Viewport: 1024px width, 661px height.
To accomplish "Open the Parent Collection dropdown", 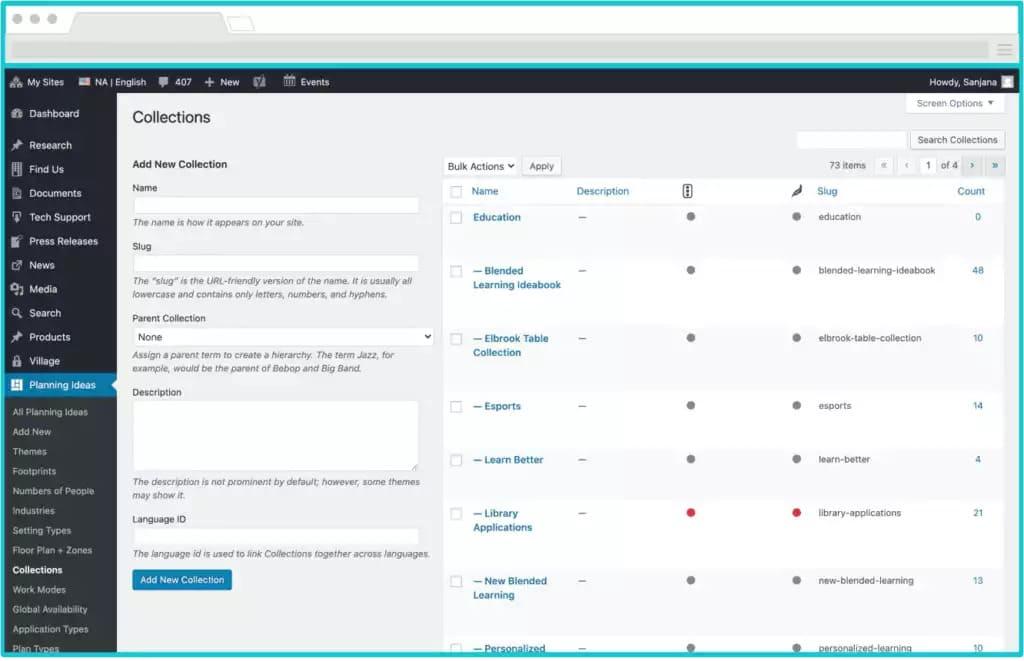I will tap(283, 337).
